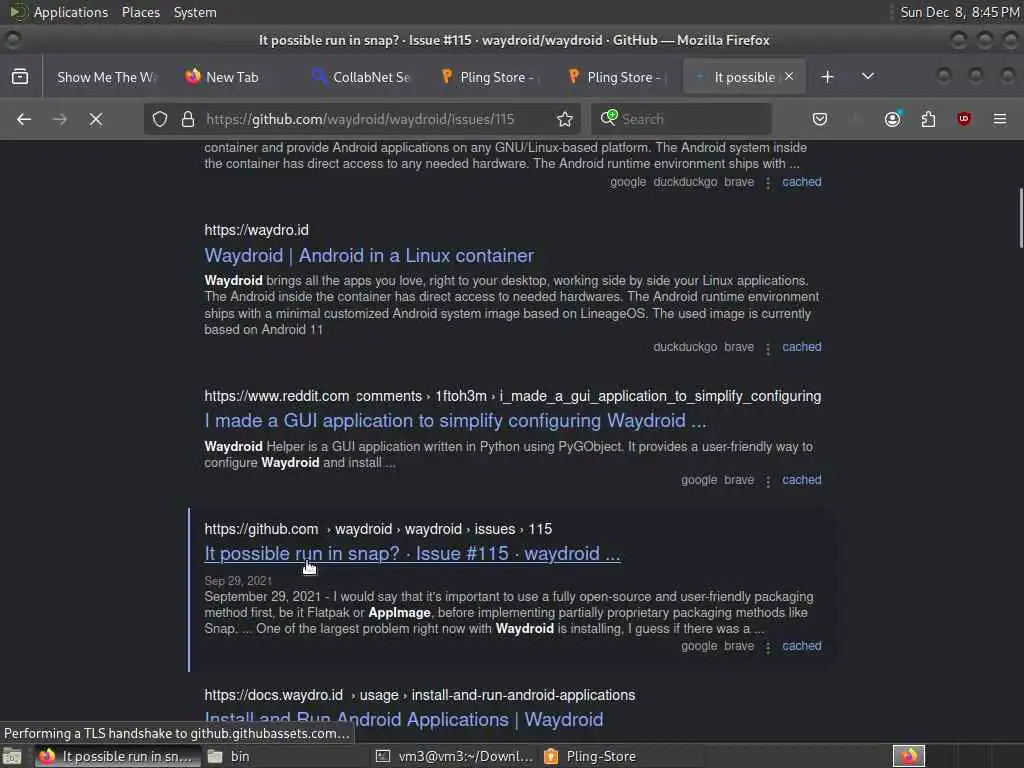
Task: Show desktop icon in bottom panel
Action: coord(12,756)
